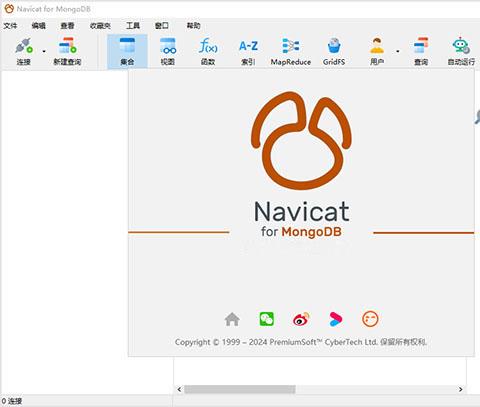Viewport: 480px width, 407px height.
Task: Expand the 用户 dropdown arrow
Action: click(398, 51)
